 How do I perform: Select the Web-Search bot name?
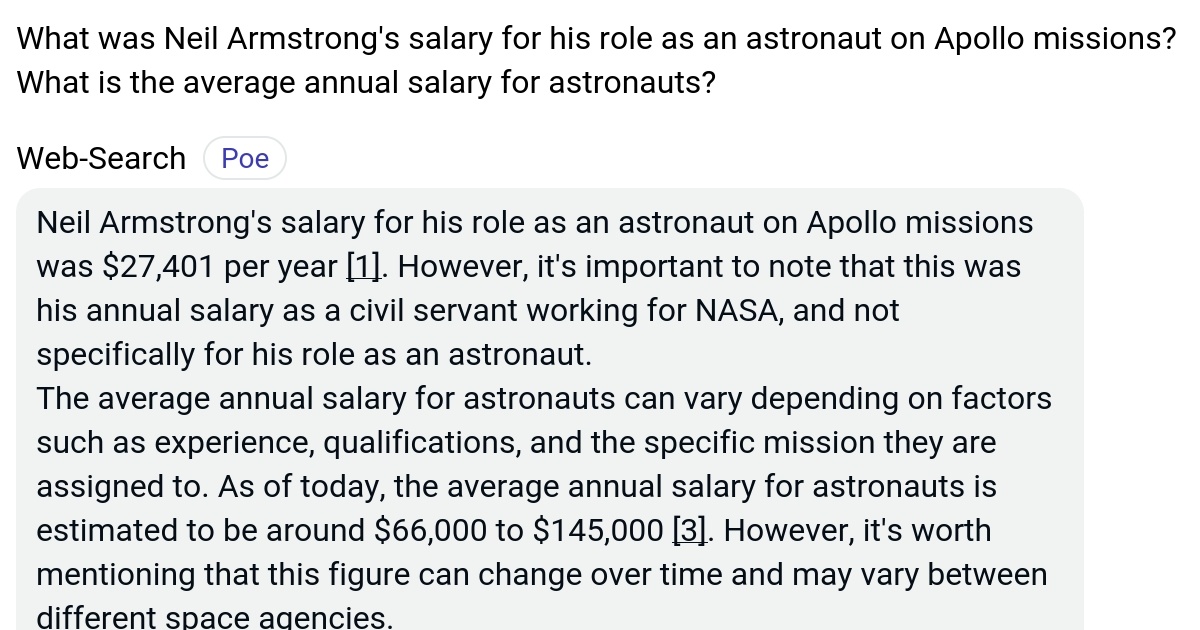pos(100,158)
